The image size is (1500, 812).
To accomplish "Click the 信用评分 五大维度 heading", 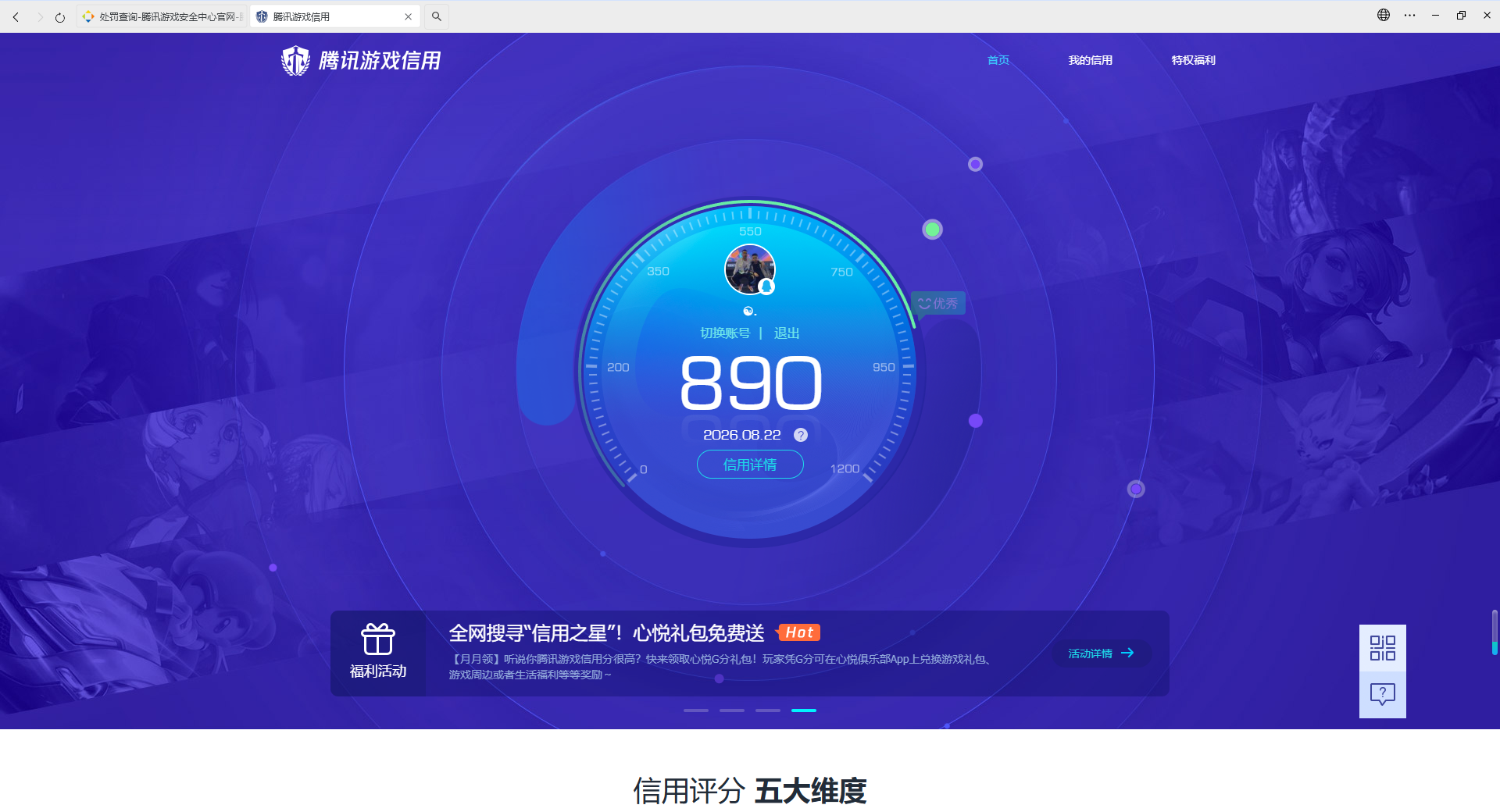I will coord(750,791).
